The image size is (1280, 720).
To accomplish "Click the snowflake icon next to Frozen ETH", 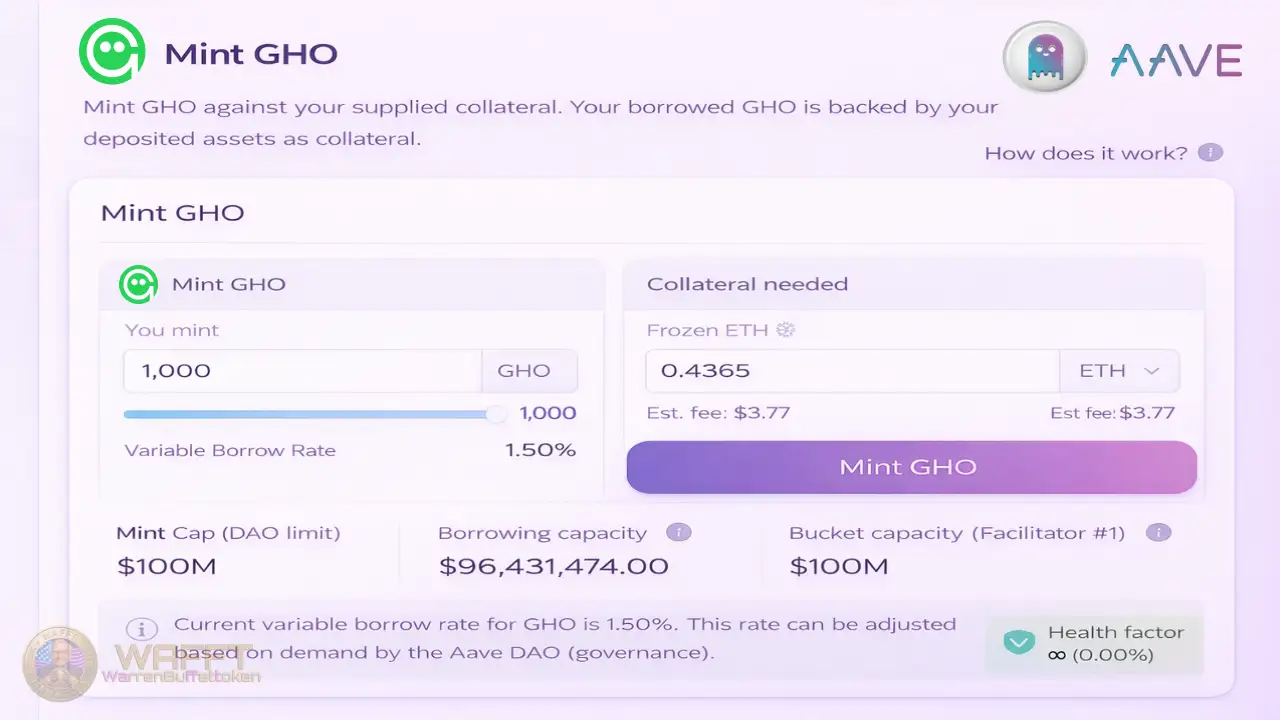I will [x=786, y=329].
